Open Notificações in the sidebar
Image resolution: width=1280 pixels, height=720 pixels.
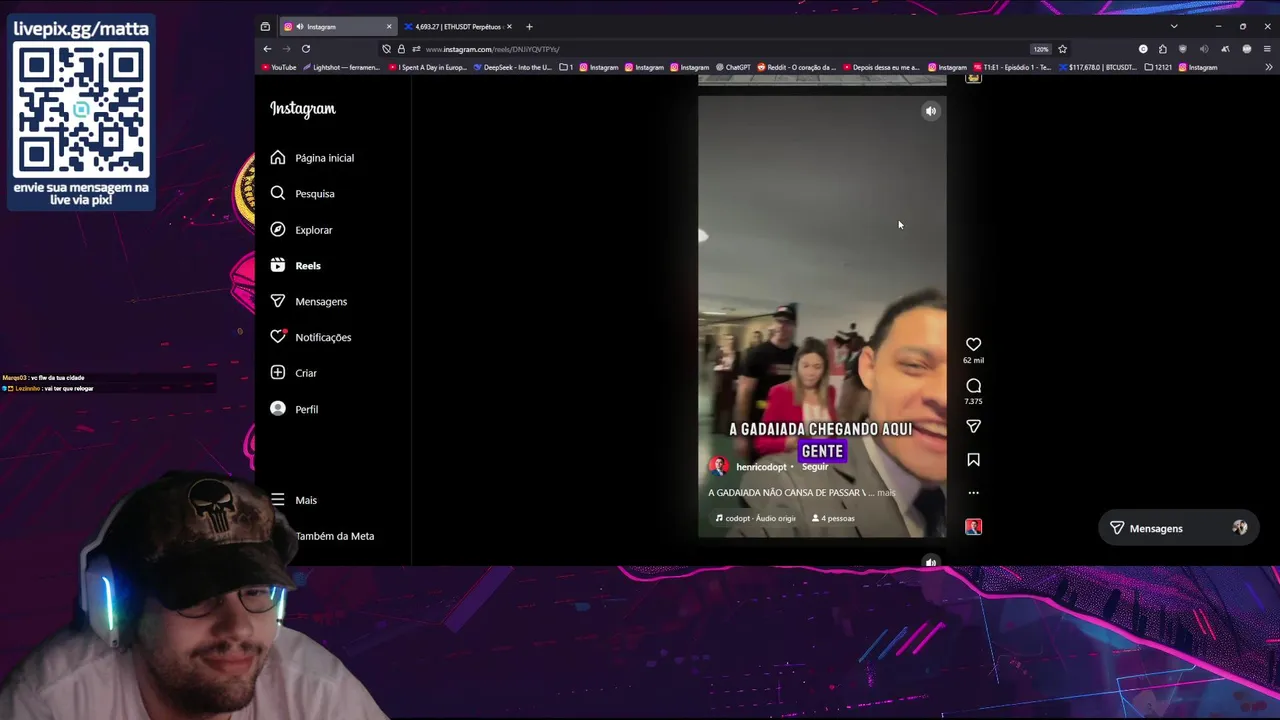click(310, 337)
